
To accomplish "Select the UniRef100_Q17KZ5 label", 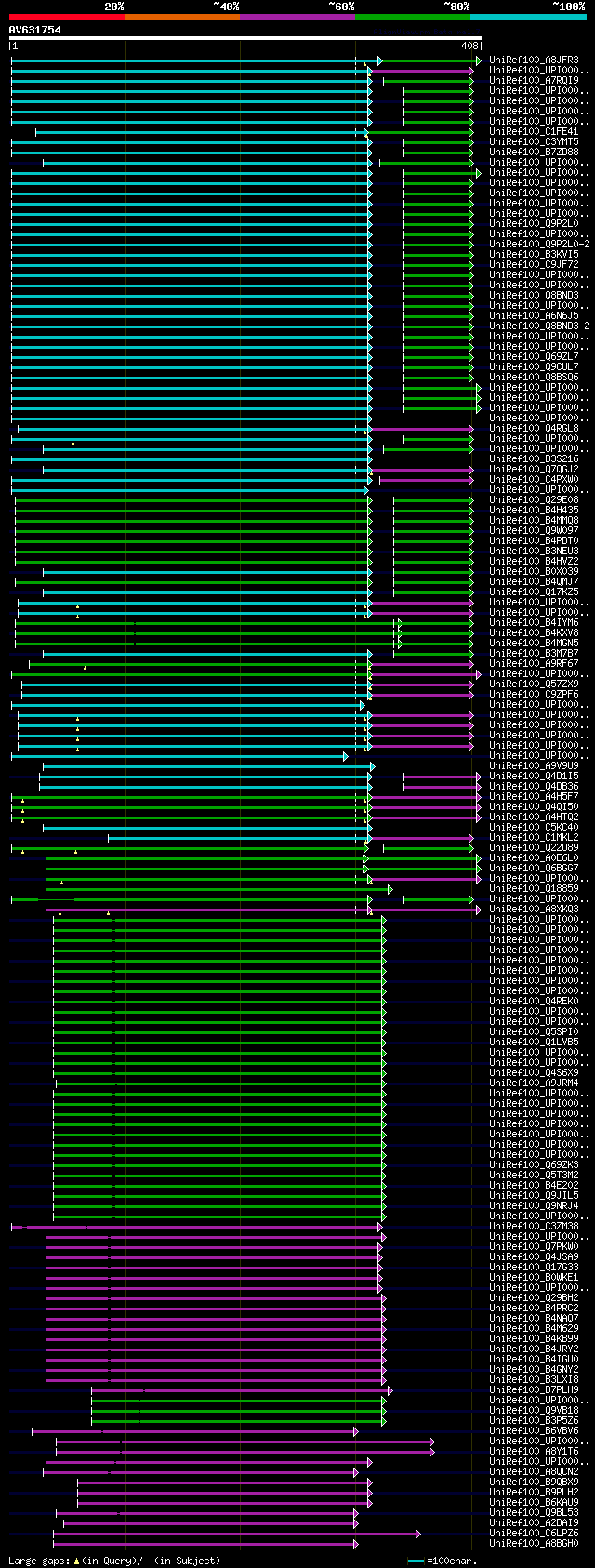I will (x=534, y=592).
